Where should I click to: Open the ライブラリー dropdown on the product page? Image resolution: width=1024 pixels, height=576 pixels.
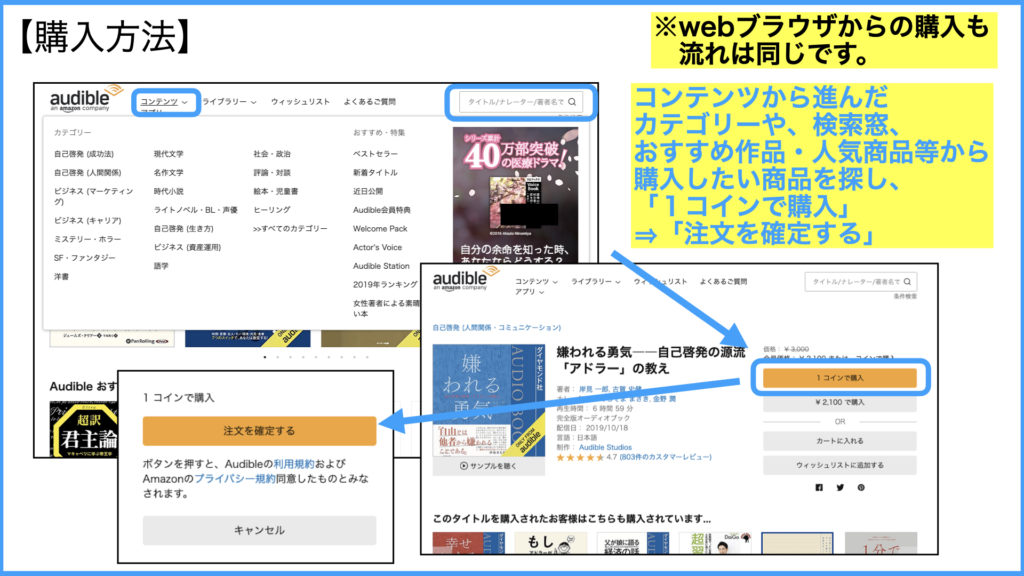(596, 281)
